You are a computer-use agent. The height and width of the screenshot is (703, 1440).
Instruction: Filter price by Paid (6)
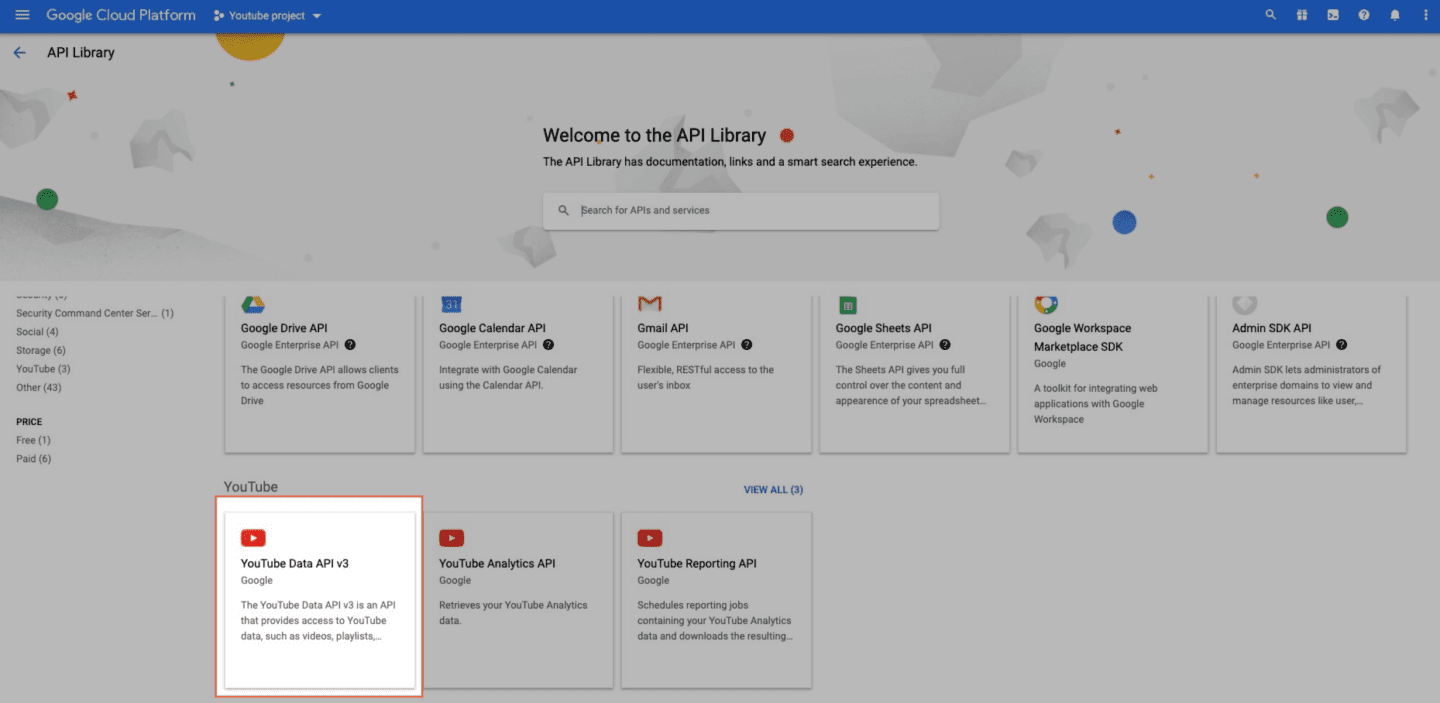[33, 459]
